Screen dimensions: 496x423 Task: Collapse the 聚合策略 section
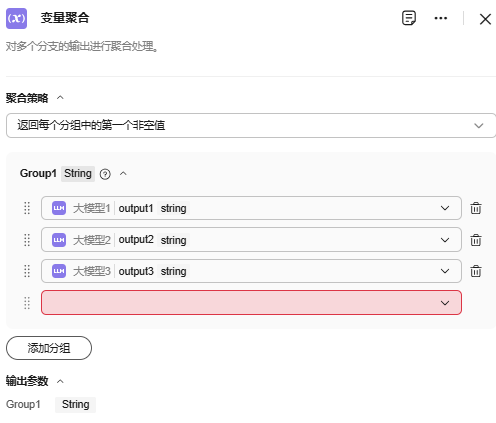60,98
